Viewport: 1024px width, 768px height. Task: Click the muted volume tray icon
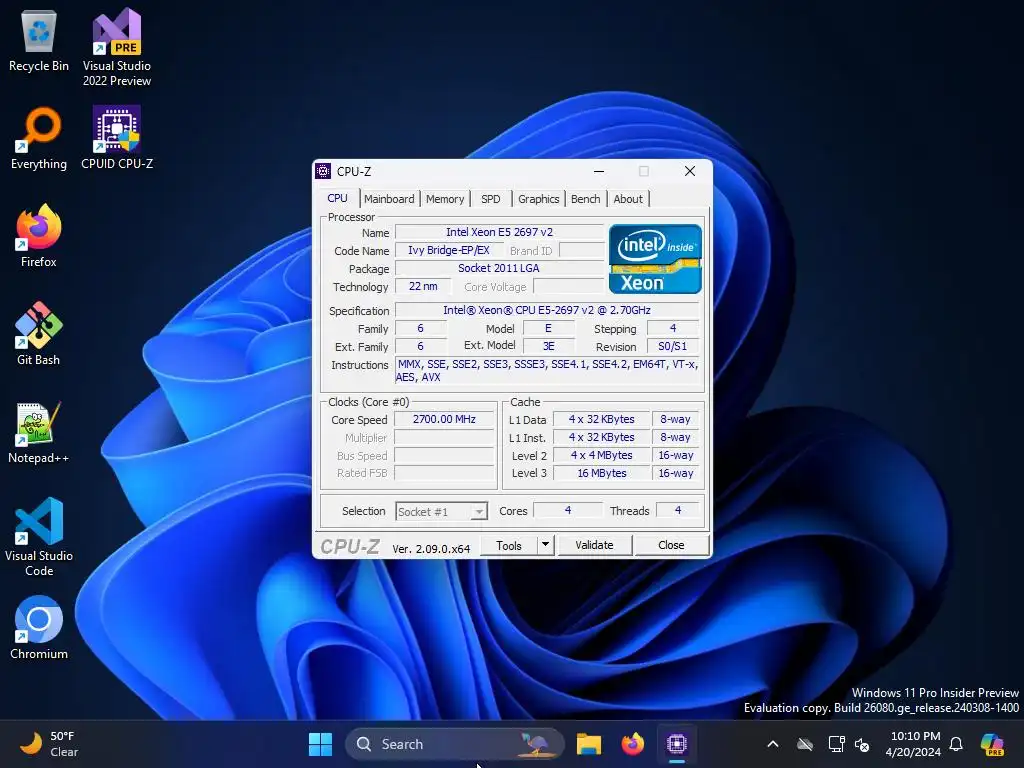[862, 744]
